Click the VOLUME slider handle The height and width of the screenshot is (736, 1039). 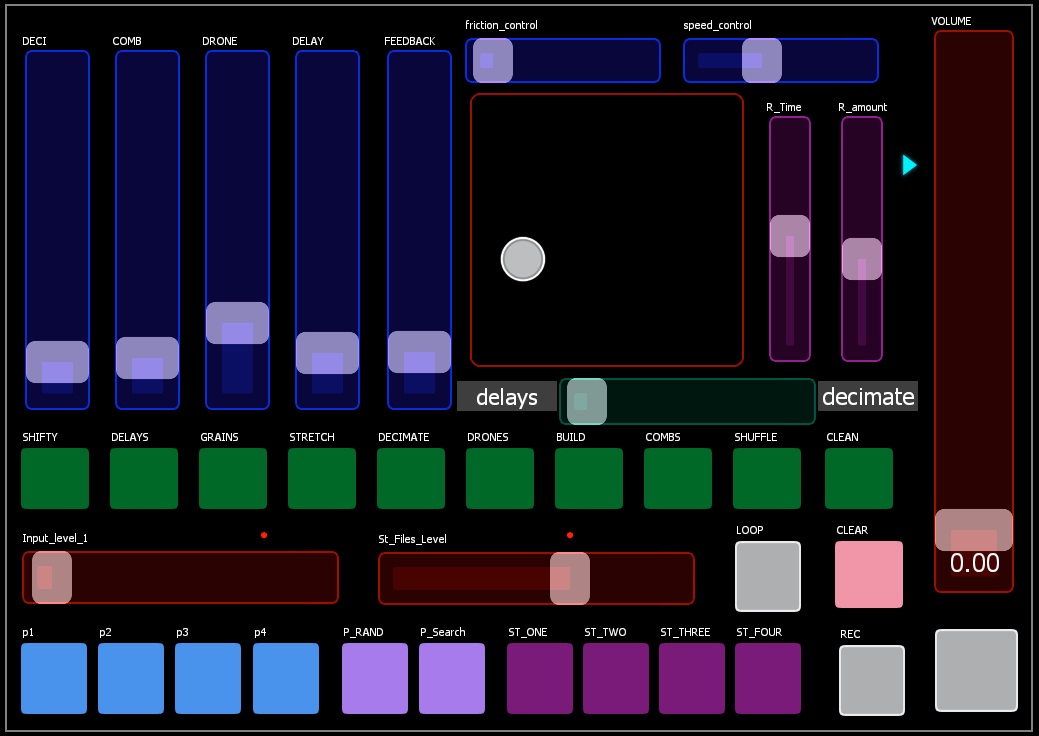click(974, 530)
